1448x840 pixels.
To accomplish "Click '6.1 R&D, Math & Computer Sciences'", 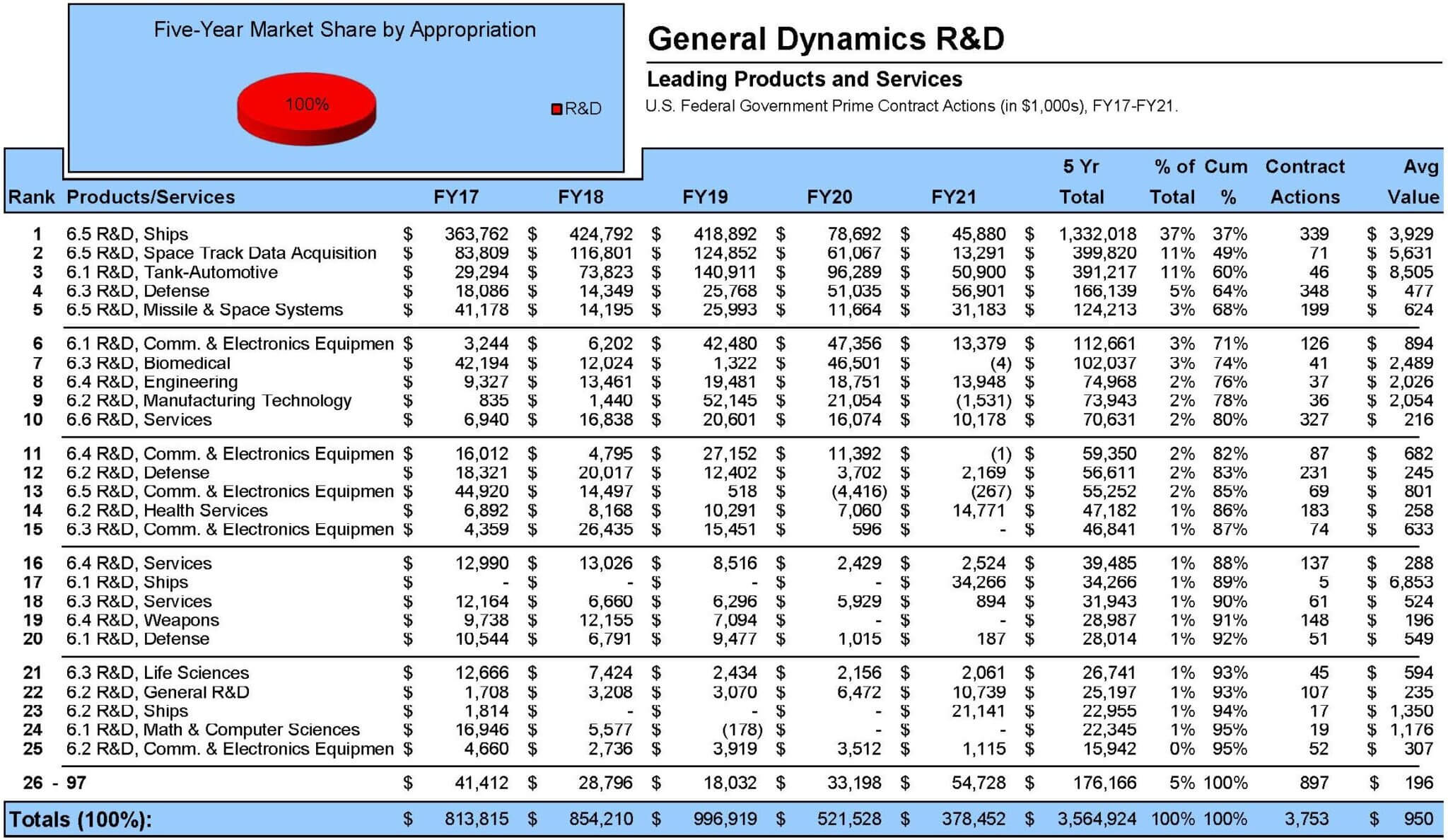I will click(x=213, y=730).
